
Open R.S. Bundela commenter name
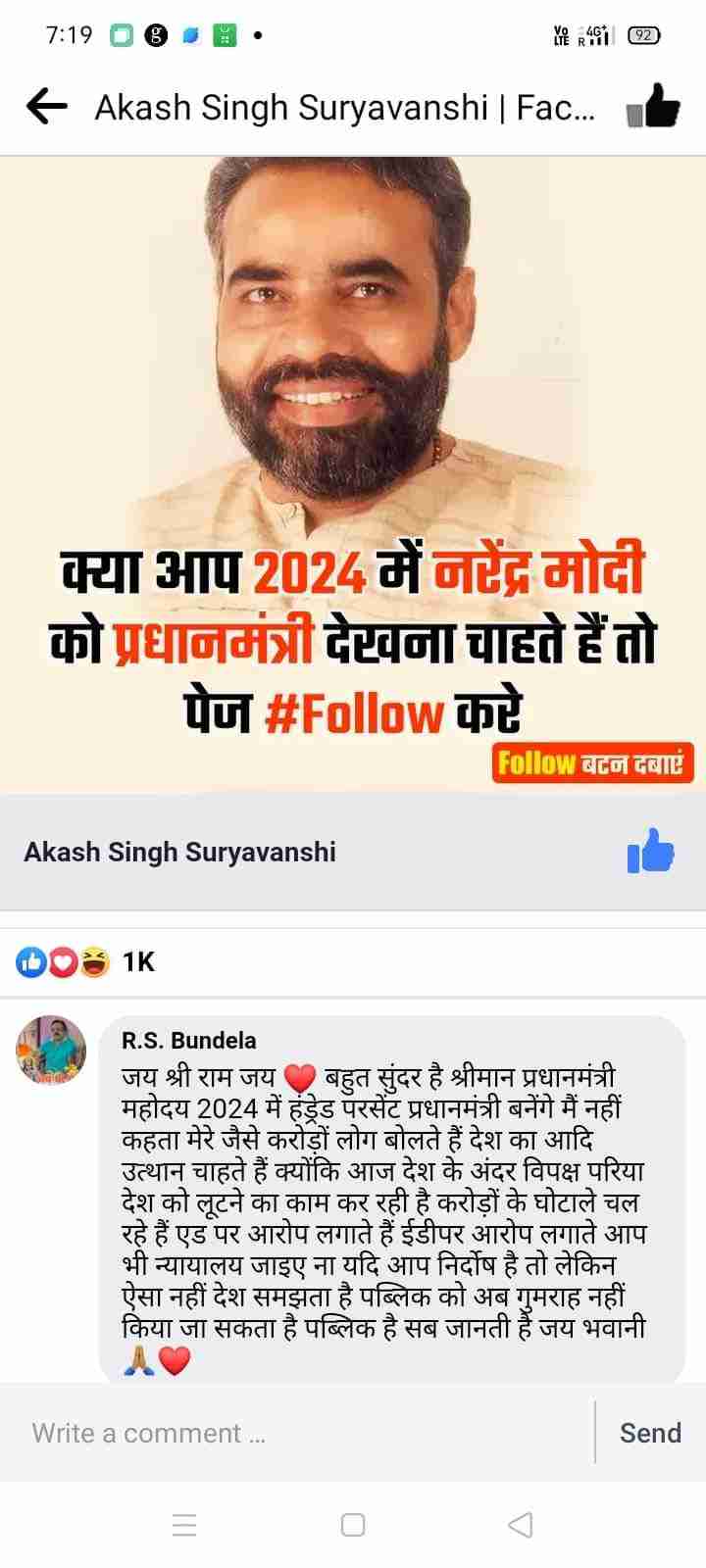[189, 1041]
